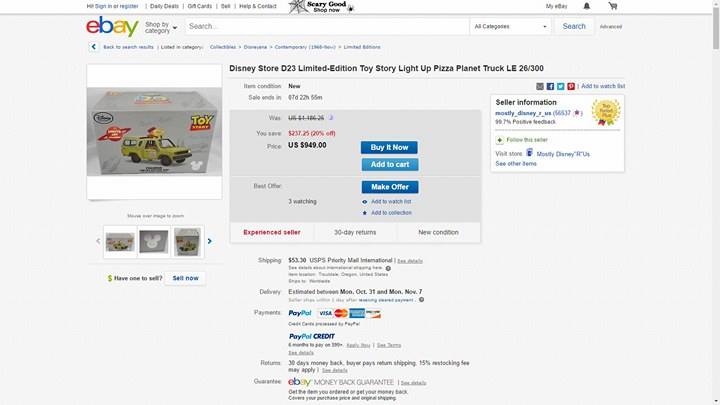Email this listing to a friend
Image resolution: width=720 pixels, height=405 pixels.
(x=540, y=86)
